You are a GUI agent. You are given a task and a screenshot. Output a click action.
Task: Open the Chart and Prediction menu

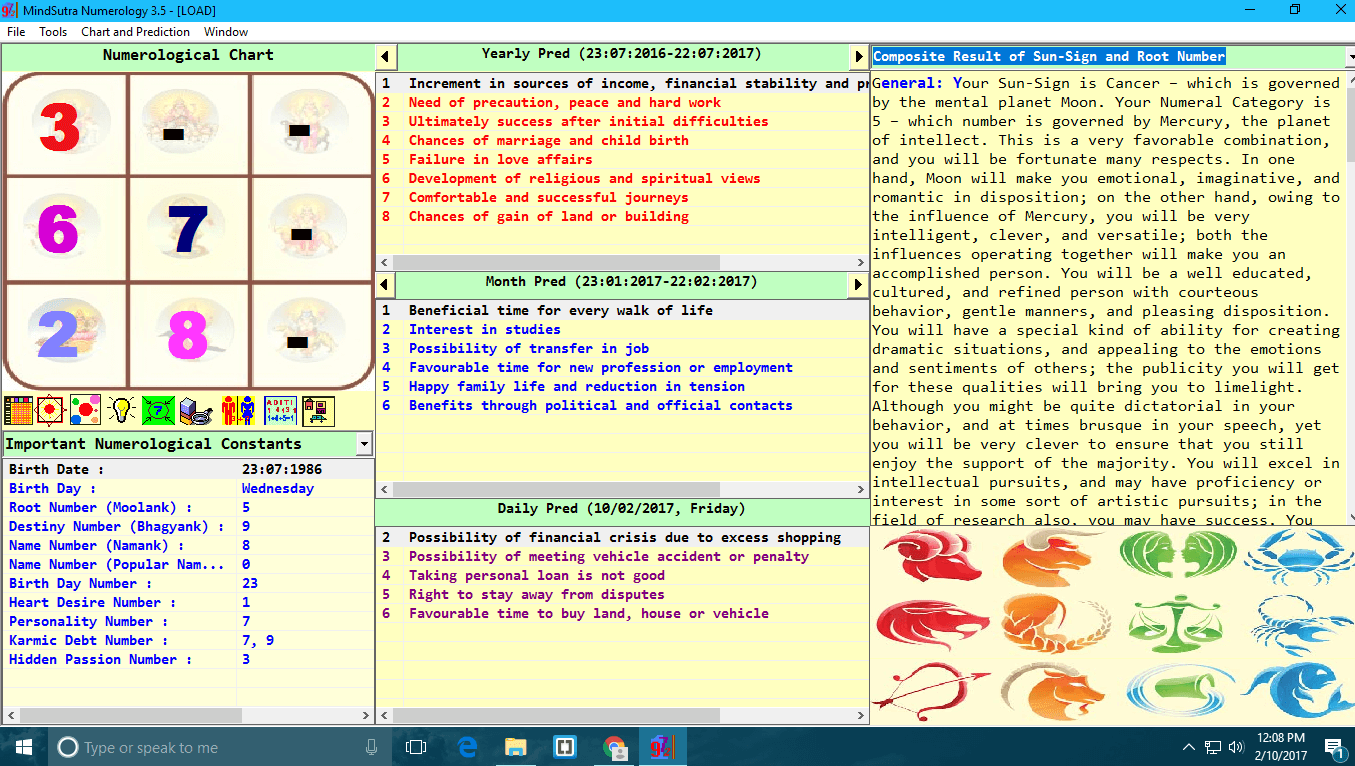(136, 32)
